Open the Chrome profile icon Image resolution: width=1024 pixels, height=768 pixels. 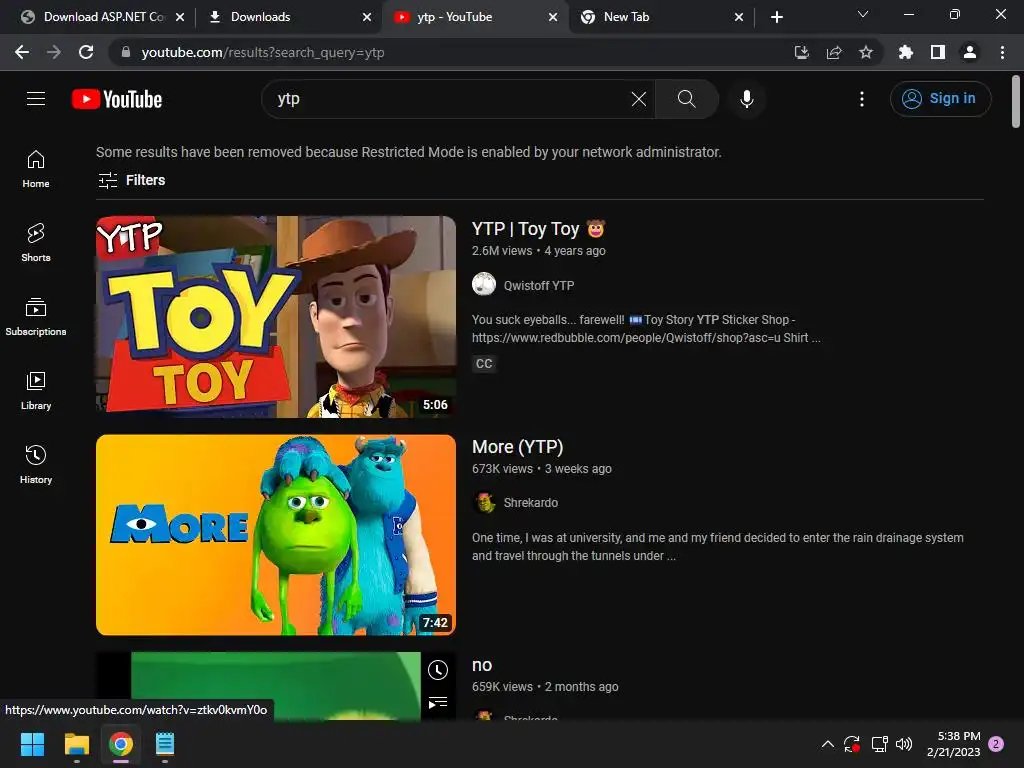(x=970, y=52)
